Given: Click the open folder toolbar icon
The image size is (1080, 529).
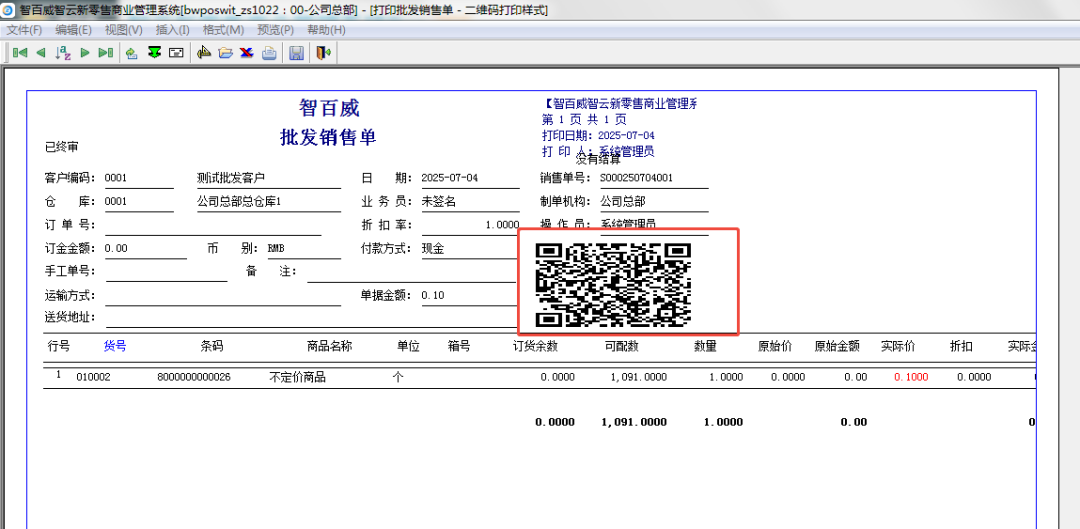Looking at the screenshot, I should (x=225, y=52).
